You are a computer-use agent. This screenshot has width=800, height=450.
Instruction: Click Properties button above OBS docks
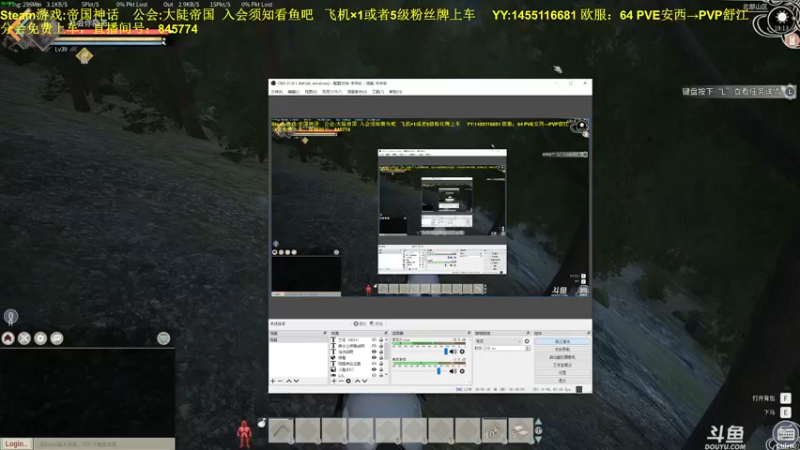pos(359,323)
